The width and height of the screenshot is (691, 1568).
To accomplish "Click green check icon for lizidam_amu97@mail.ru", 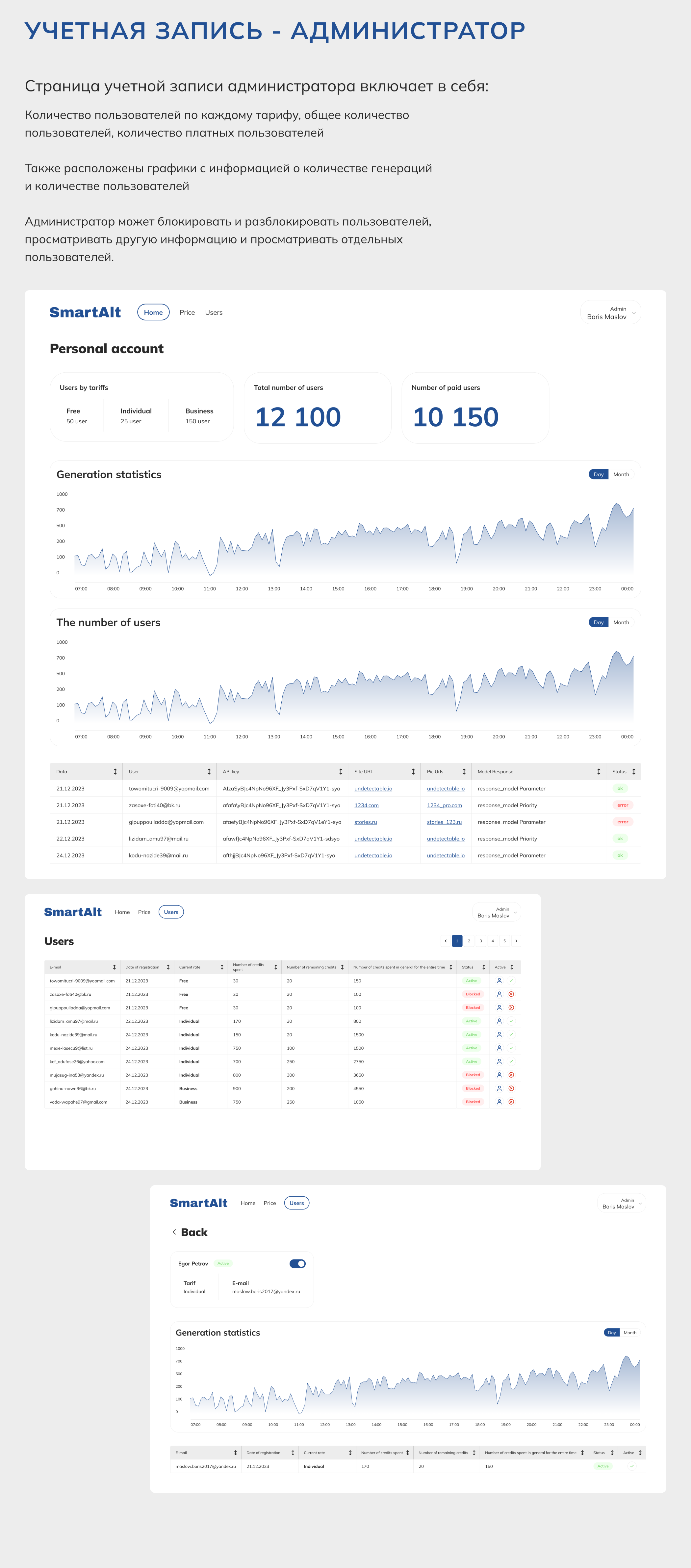I will click(511, 1021).
